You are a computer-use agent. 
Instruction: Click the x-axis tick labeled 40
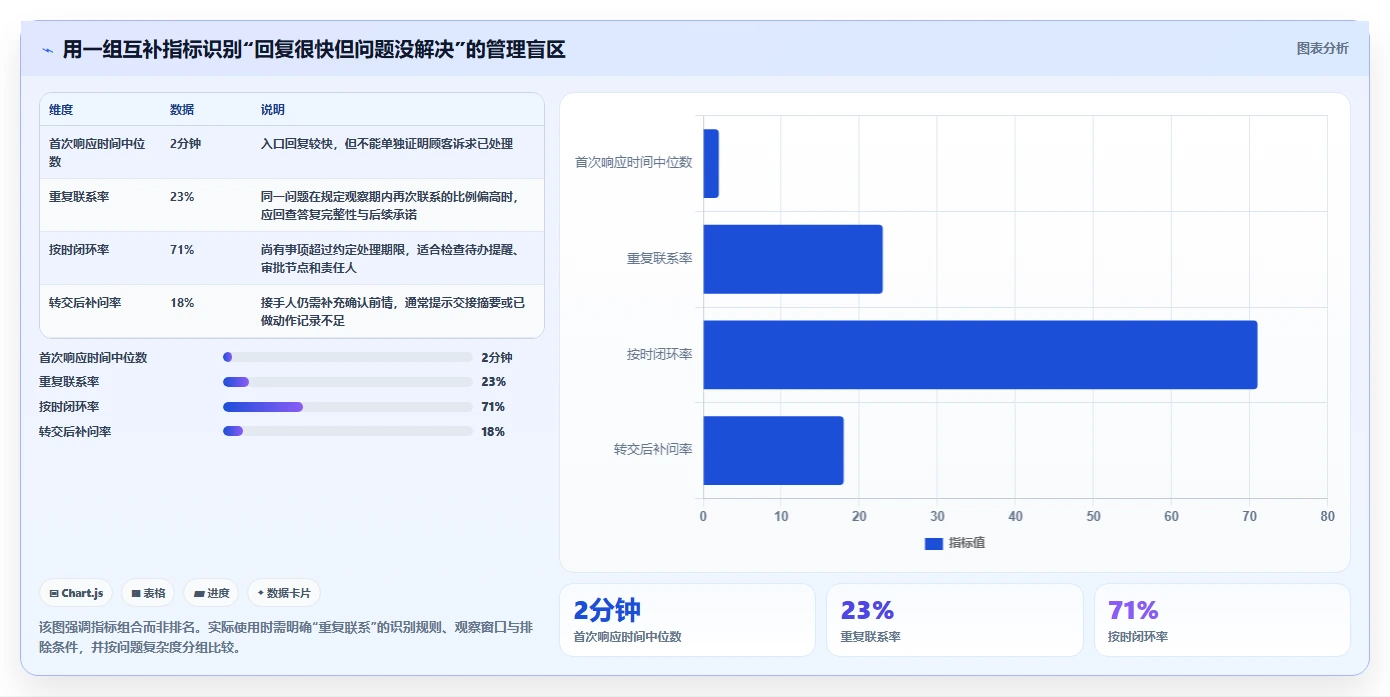click(1015, 516)
